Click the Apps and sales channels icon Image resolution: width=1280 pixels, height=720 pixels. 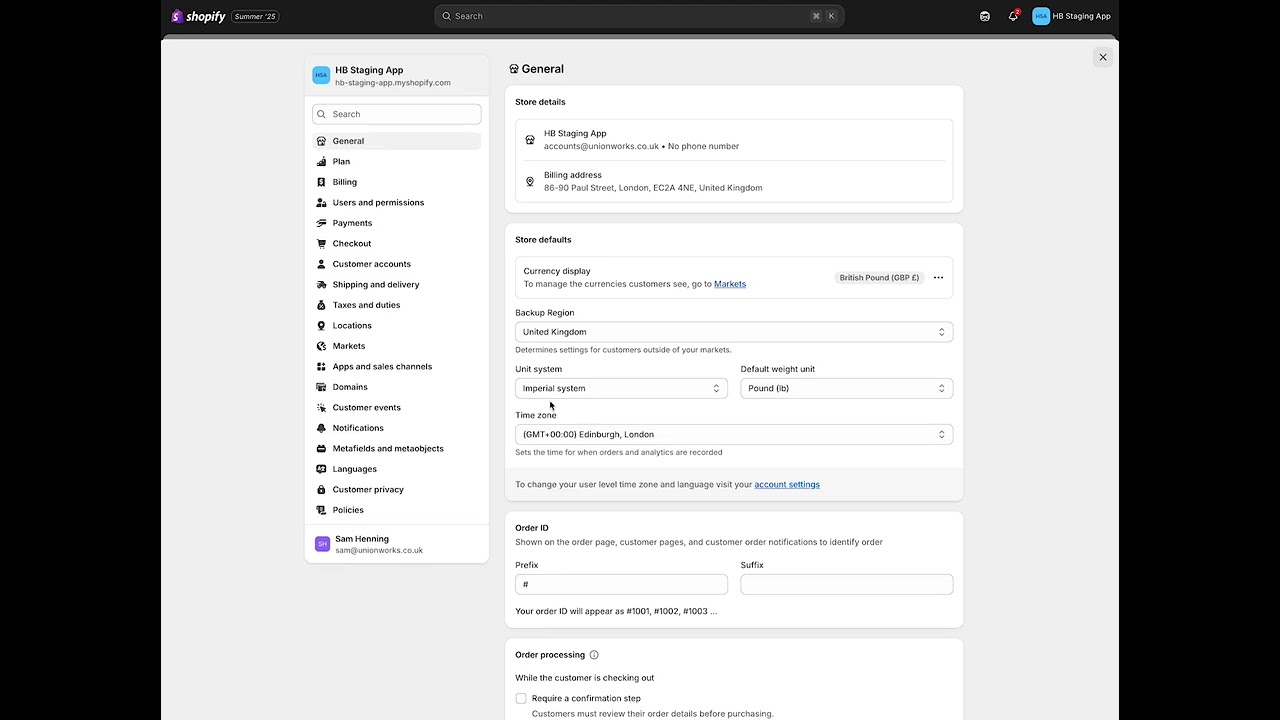pyautogui.click(x=322, y=367)
